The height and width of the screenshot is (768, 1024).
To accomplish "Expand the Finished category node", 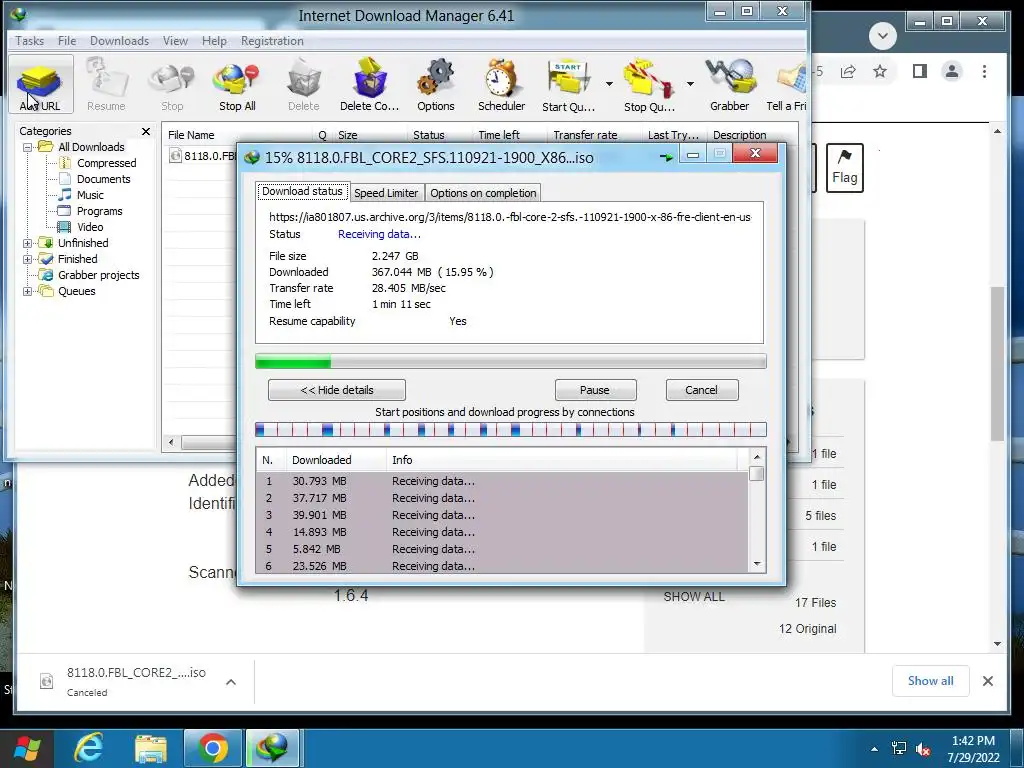I will pos(27,259).
